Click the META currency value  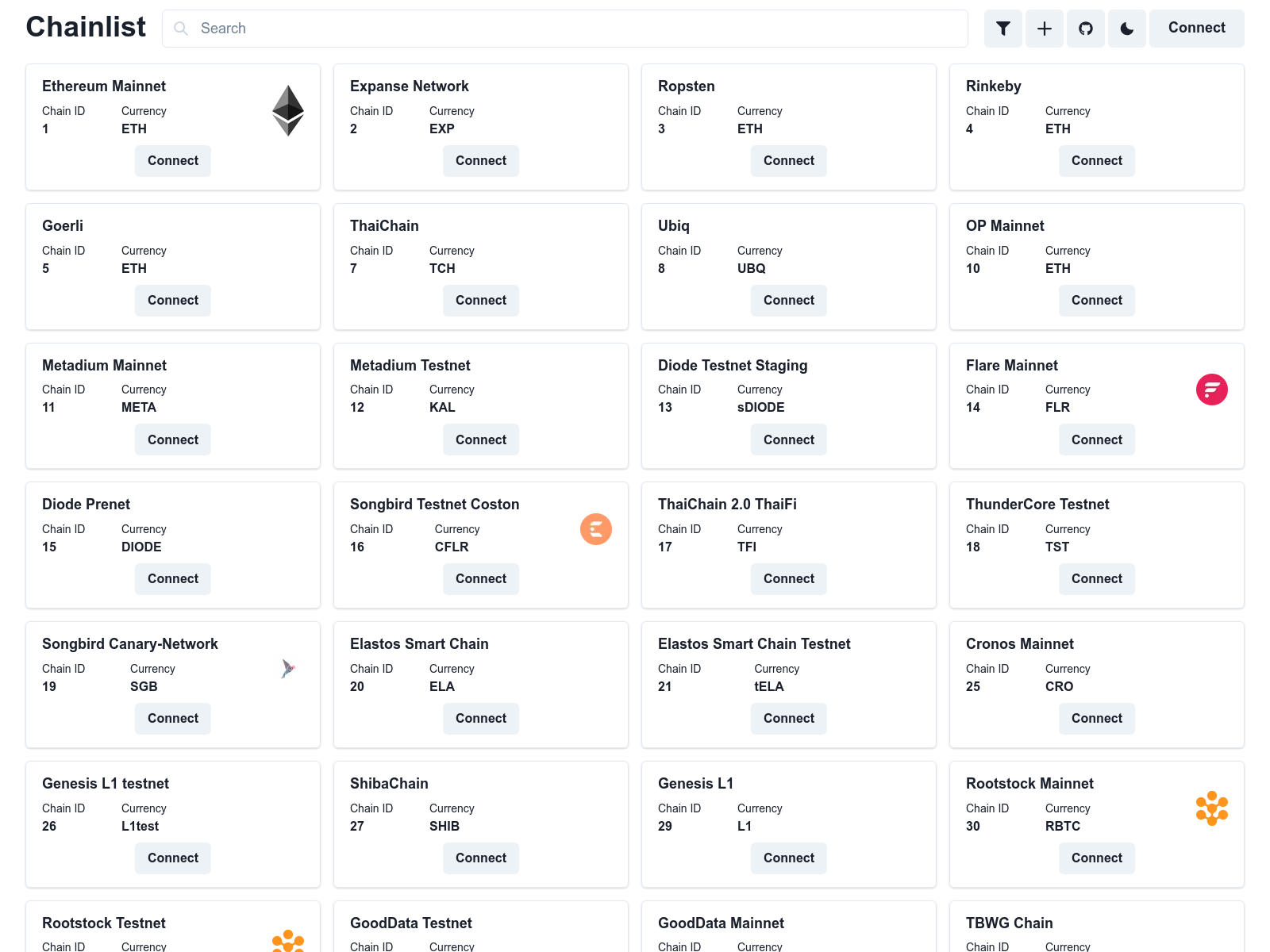(139, 408)
